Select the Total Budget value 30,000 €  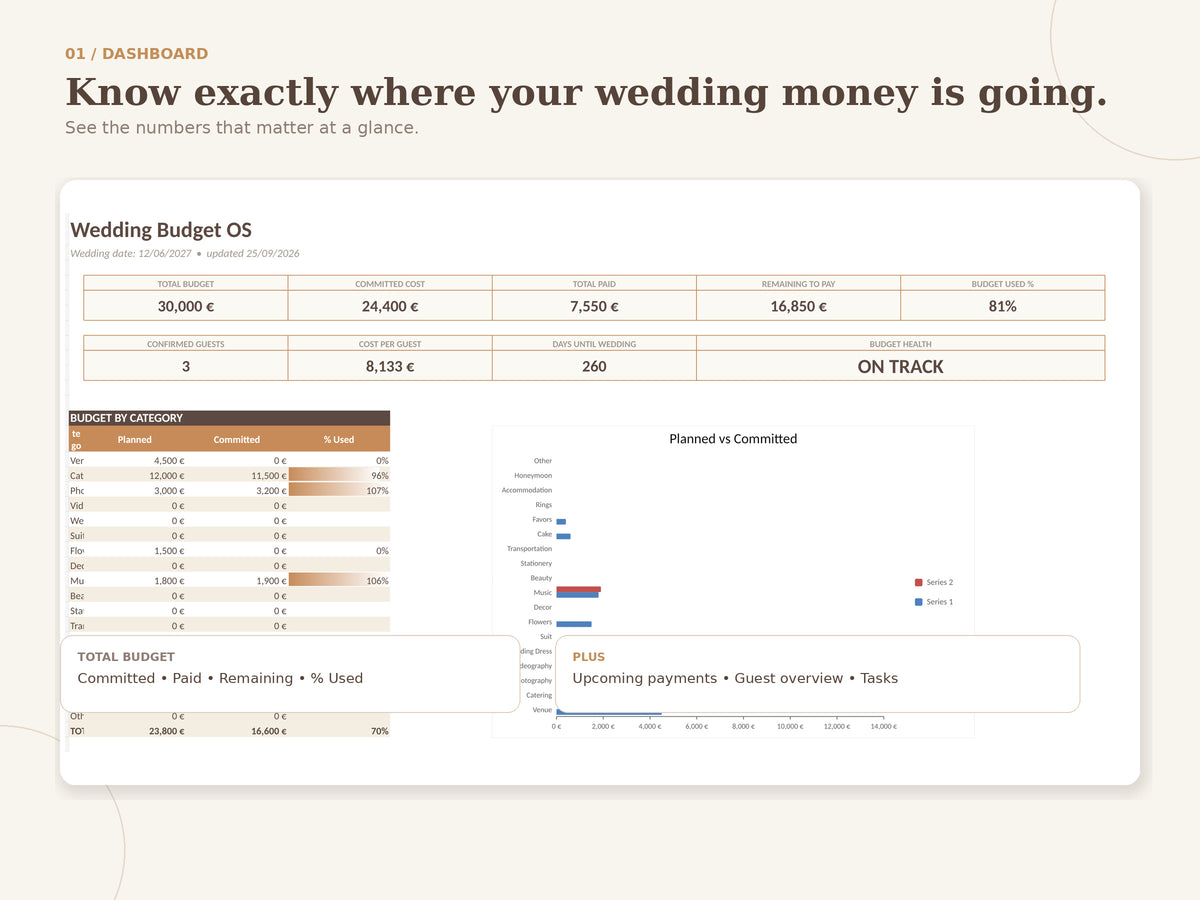coord(186,306)
